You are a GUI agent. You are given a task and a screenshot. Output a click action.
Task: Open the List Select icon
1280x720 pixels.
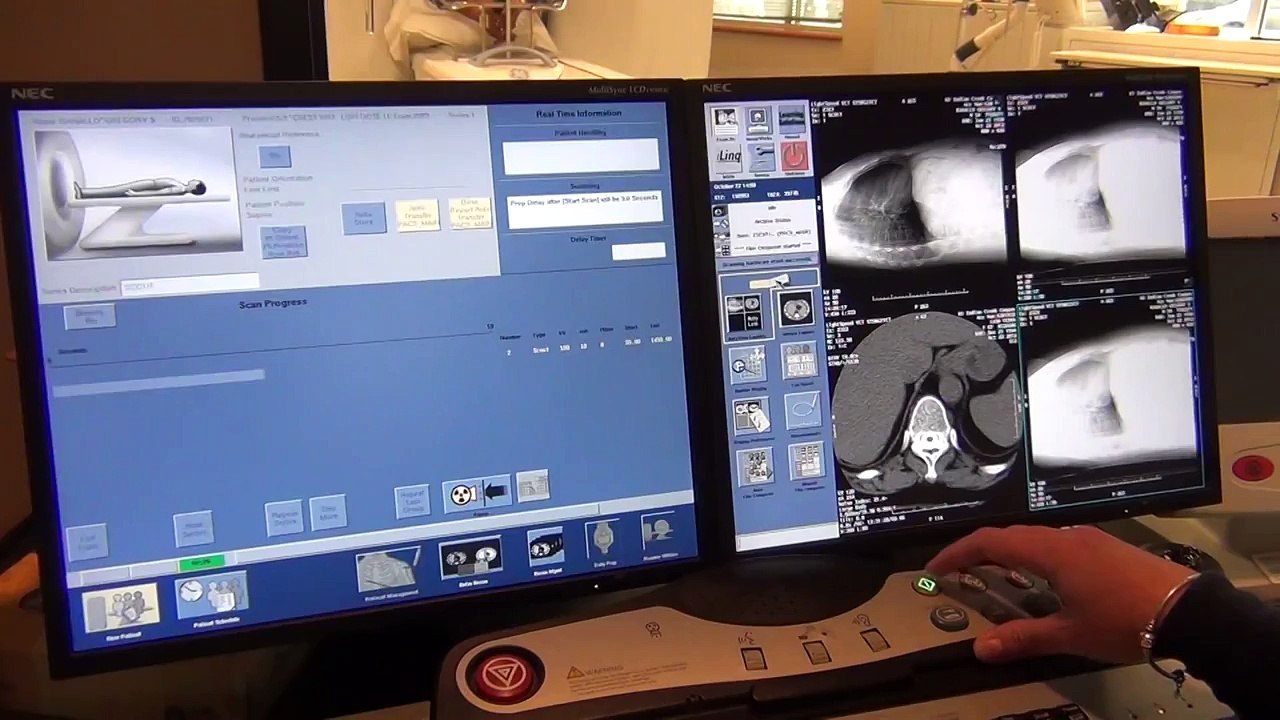[x=799, y=361]
